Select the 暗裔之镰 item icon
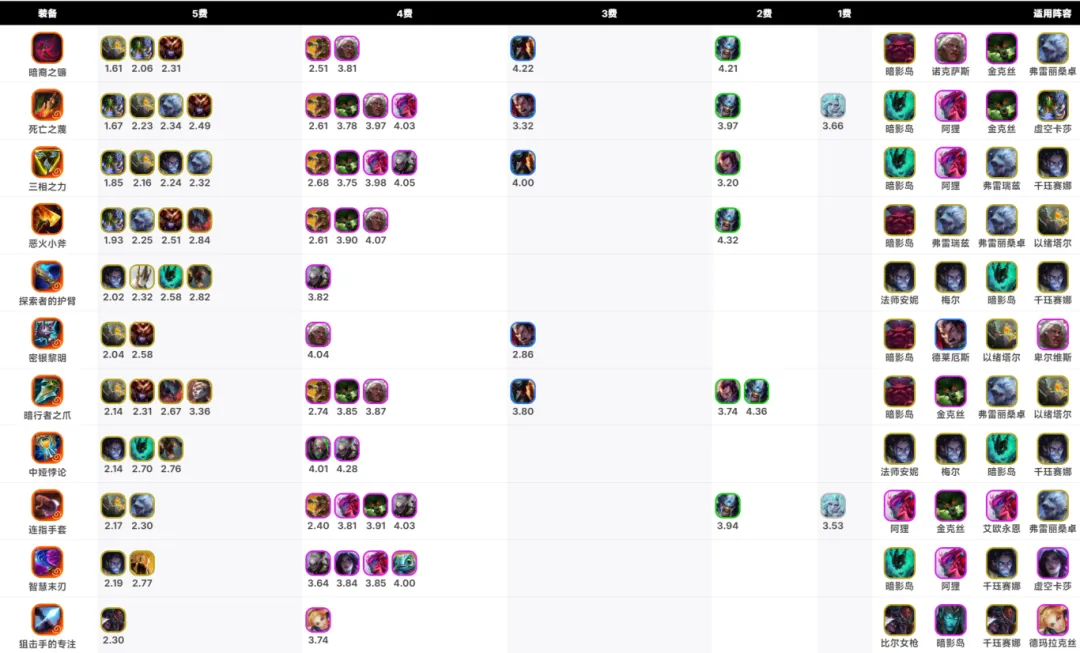The height and width of the screenshot is (653, 1080). point(48,48)
